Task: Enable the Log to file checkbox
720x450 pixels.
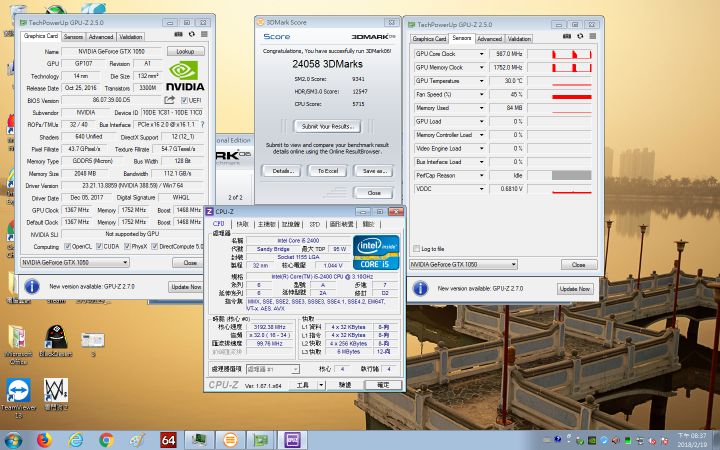Action: click(416, 248)
